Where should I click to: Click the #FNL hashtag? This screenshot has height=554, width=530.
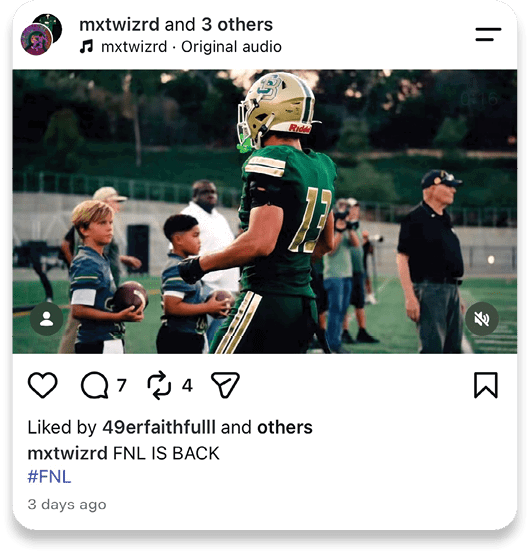point(49,477)
